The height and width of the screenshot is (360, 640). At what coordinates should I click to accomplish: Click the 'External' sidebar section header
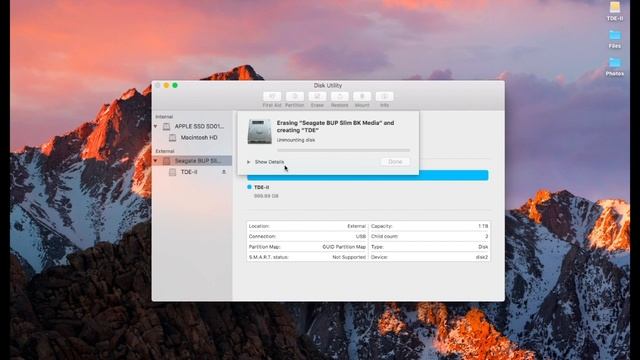[x=165, y=151]
